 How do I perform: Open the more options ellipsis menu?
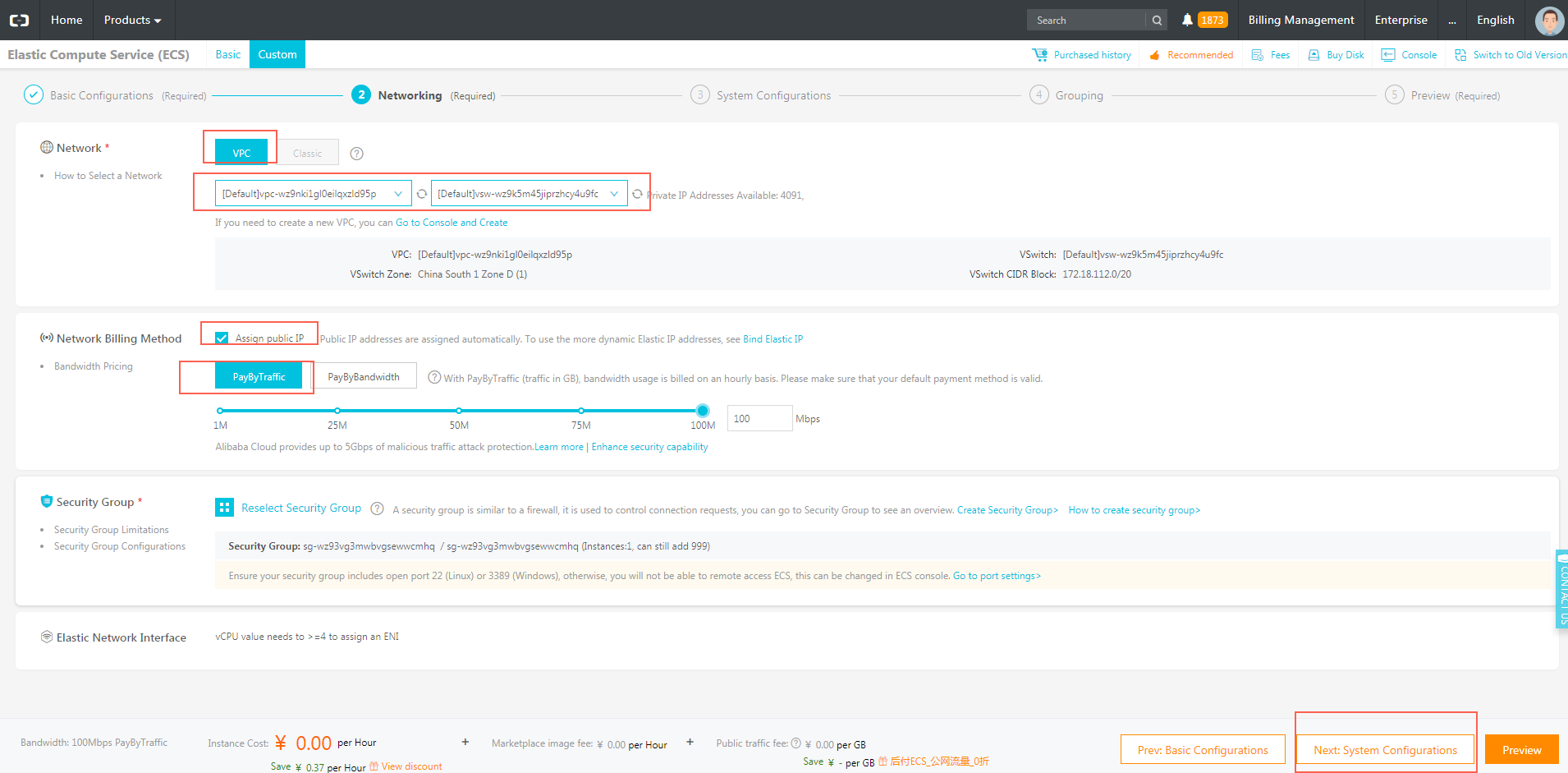coord(1452,21)
